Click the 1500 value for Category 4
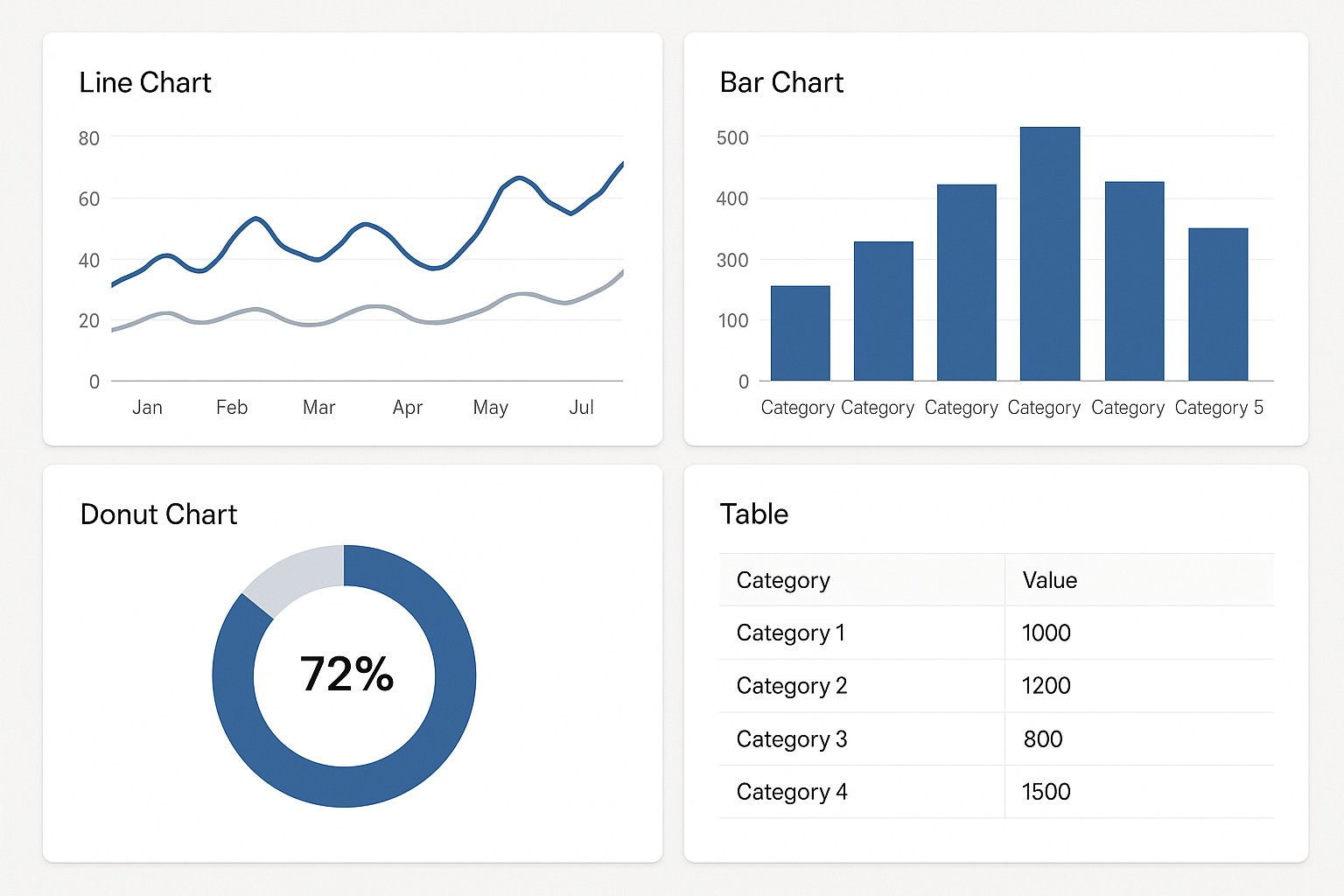This screenshot has width=1344, height=896. (x=1046, y=791)
